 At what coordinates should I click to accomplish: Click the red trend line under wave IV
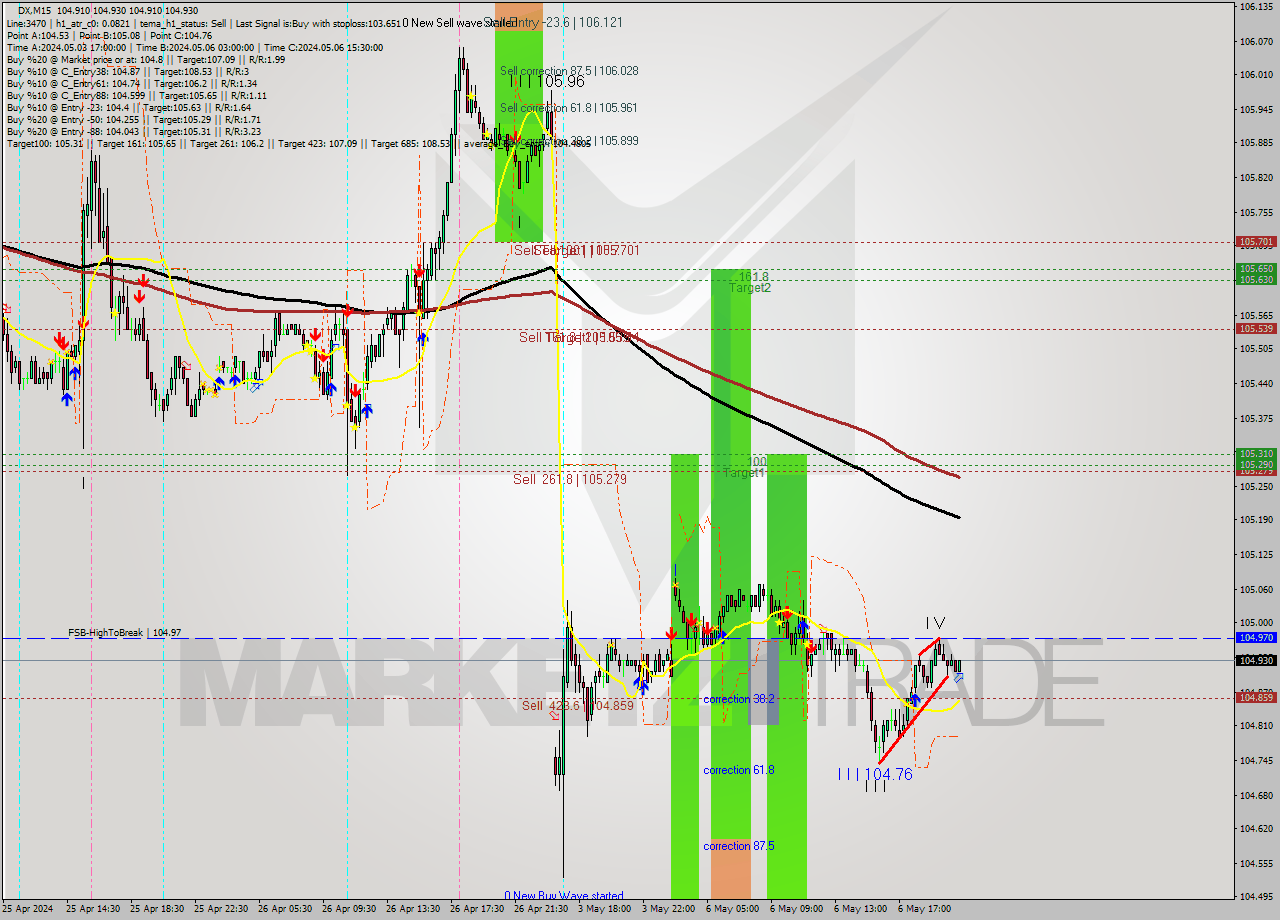[912, 720]
